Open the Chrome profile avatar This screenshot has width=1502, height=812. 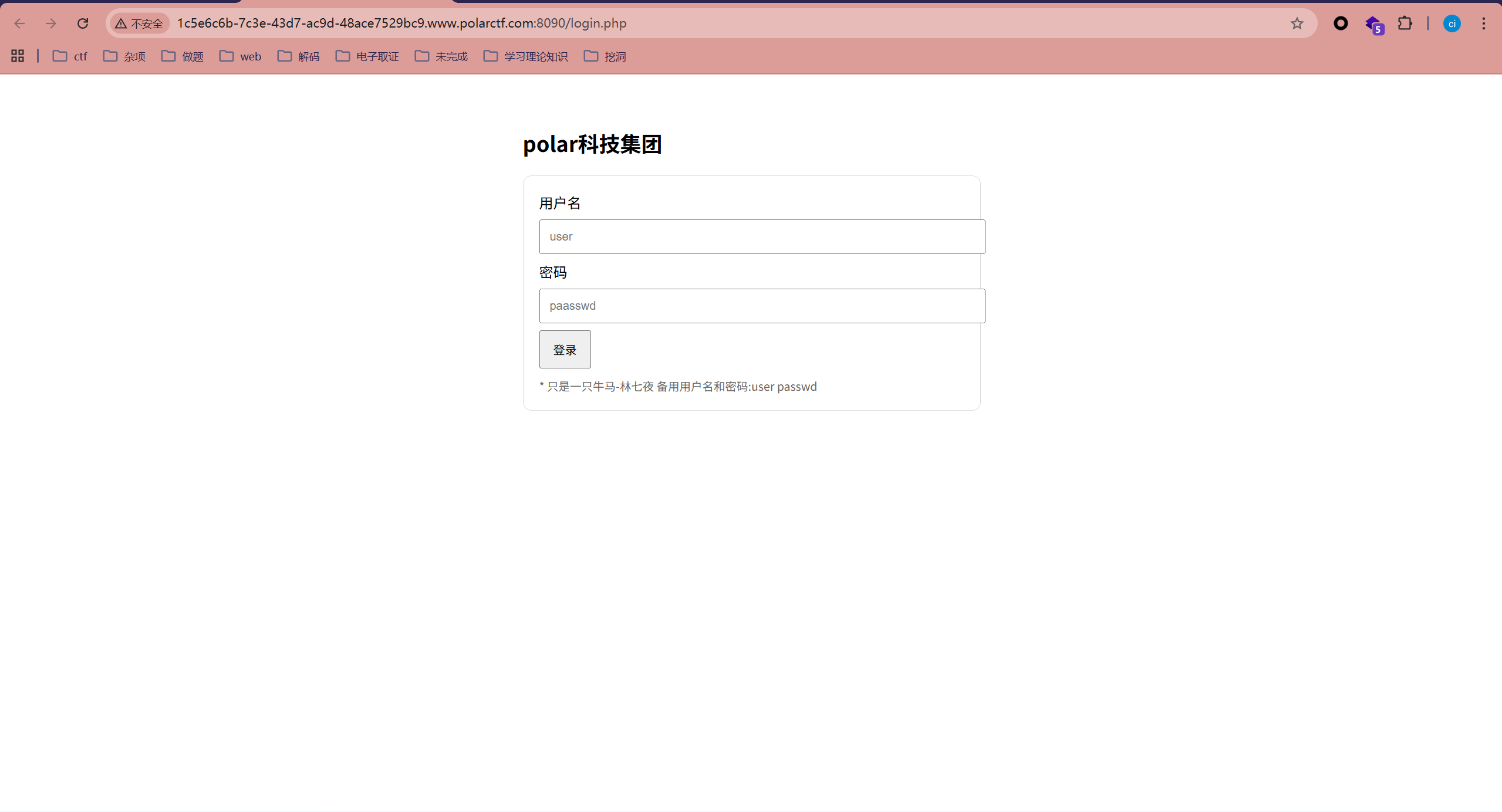click(x=1452, y=23)
